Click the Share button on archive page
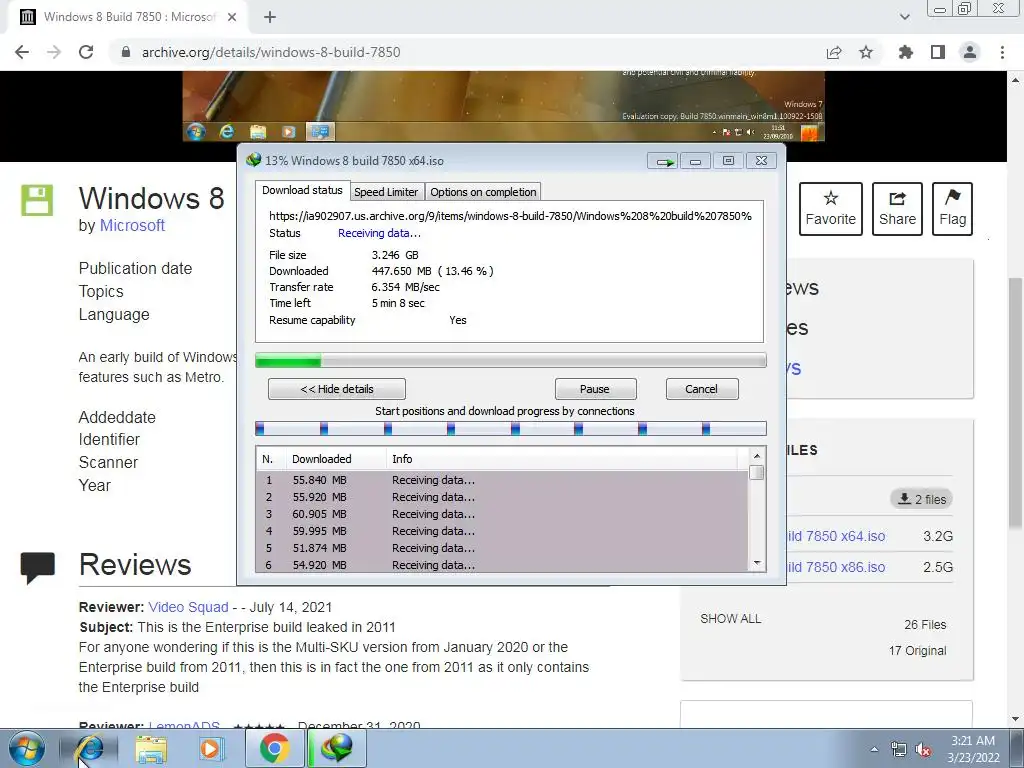Image resolution: width=1024 pixels, height=768 pixels. (897, 209)
